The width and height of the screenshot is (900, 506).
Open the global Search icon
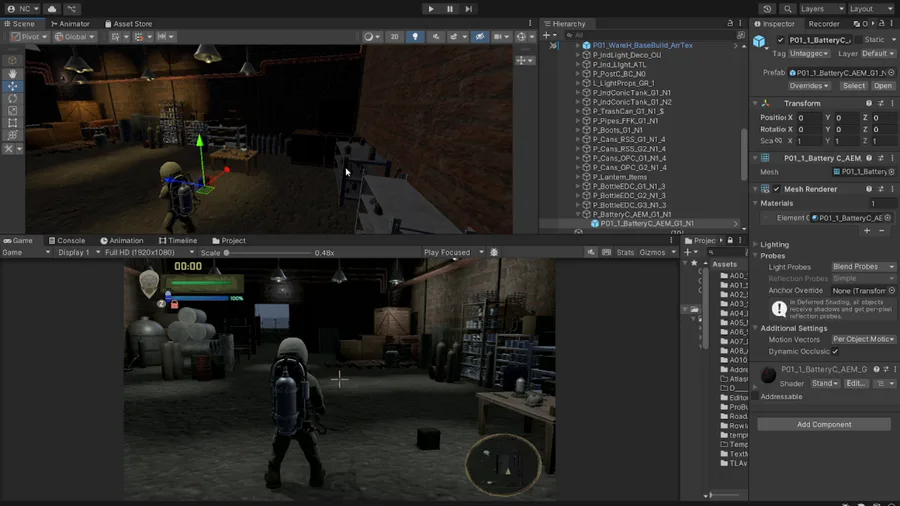point(788,9)
